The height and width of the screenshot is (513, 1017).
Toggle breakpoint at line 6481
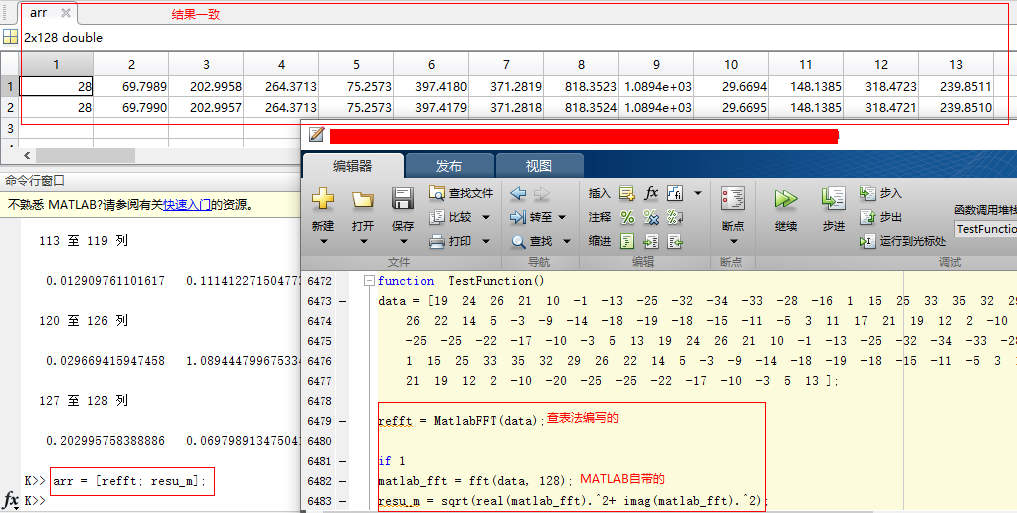click(342, 461)
